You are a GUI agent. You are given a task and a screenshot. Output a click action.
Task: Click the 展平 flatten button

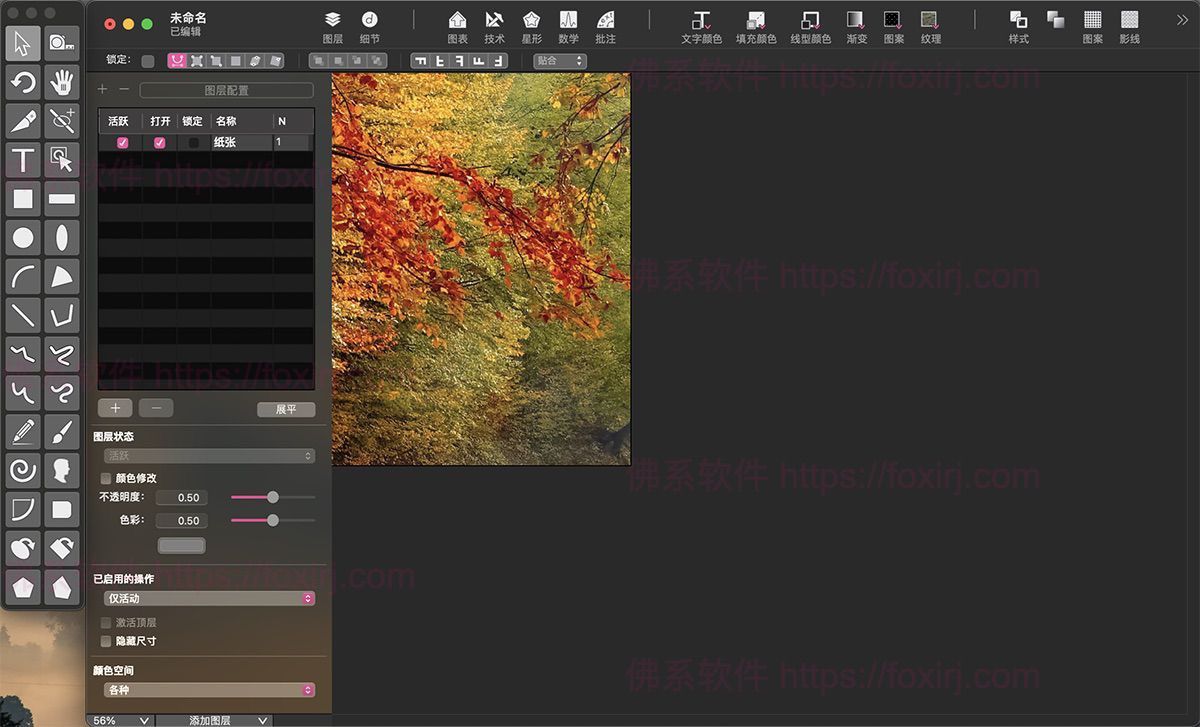[x=286, y=409]
